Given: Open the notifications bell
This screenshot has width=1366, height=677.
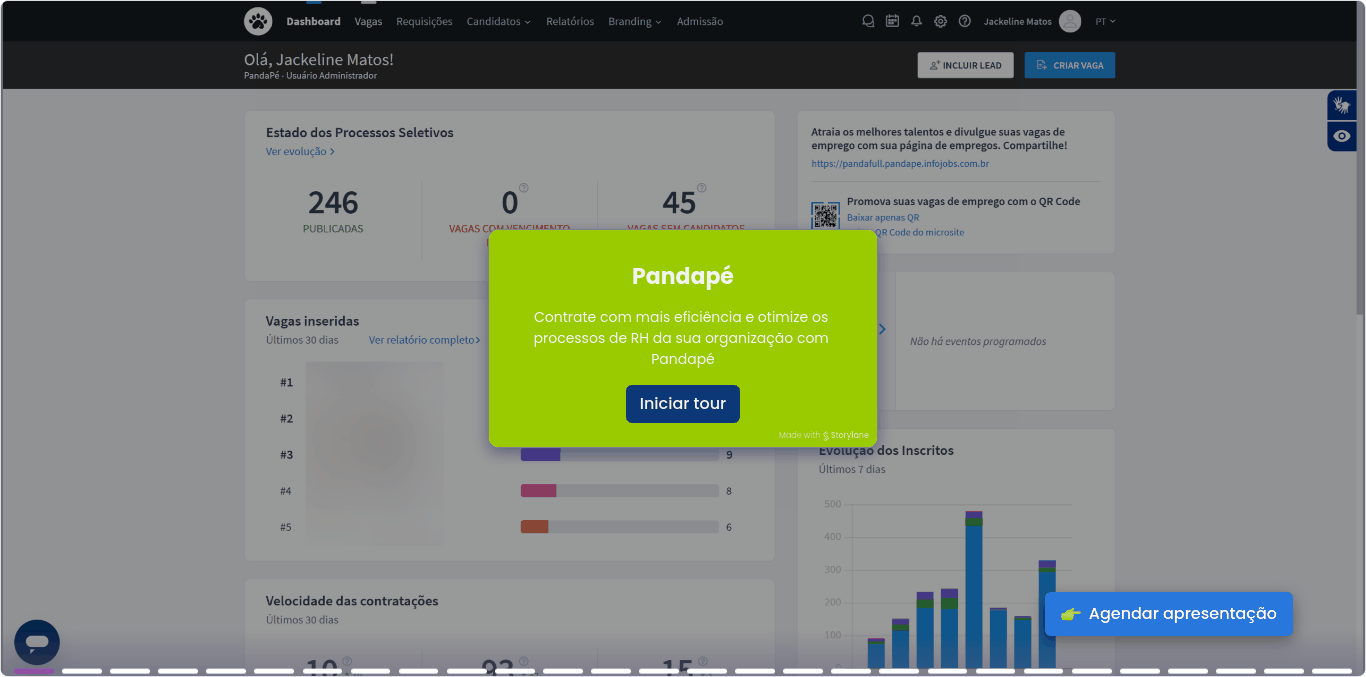Looking at the screenshot, I should click(916, 21).
